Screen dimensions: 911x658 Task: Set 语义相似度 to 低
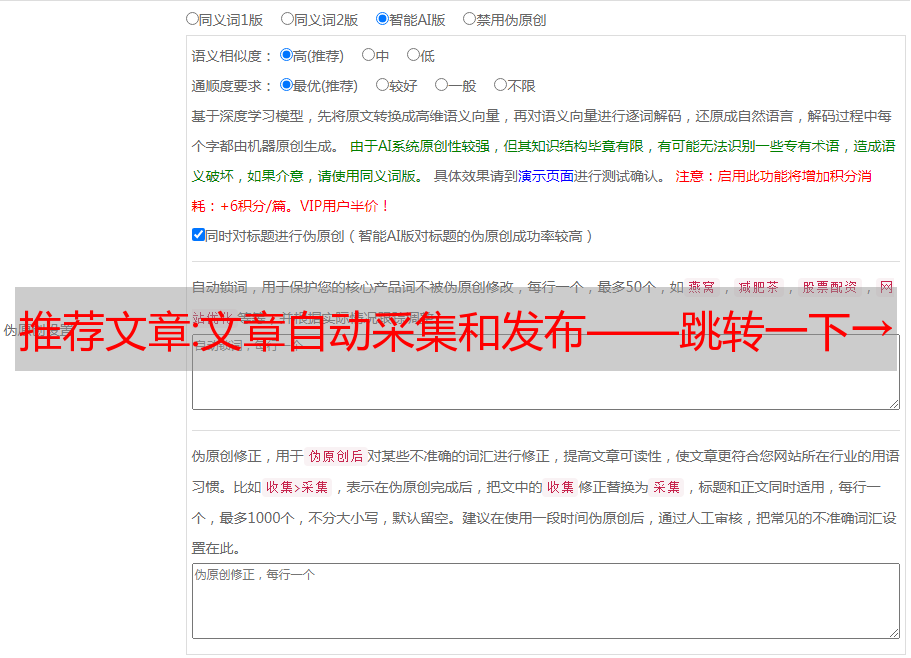click(x=413, y=55)
